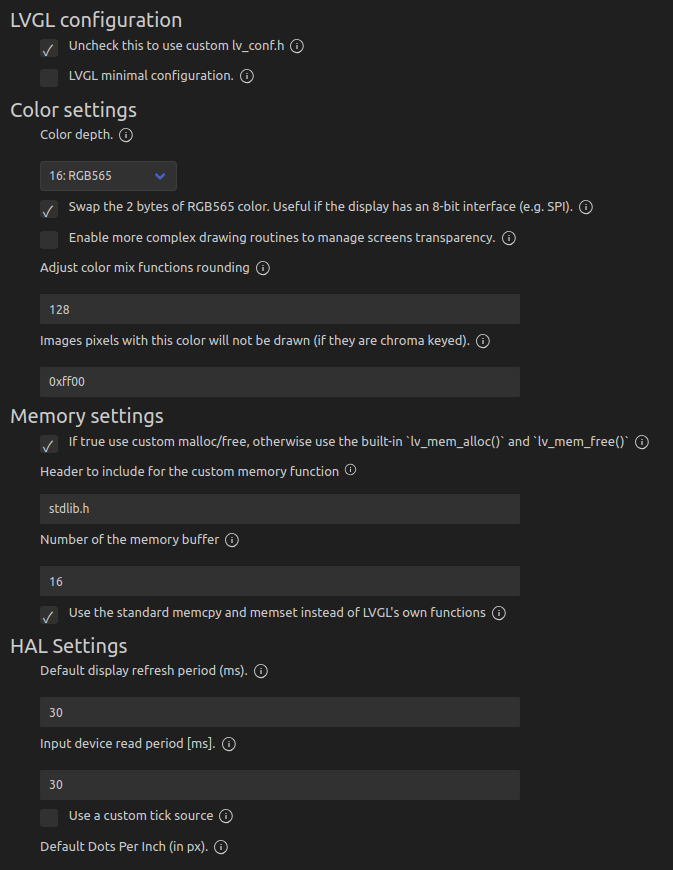Click the chevron arrow of Color depth selector

click(160, 176)
